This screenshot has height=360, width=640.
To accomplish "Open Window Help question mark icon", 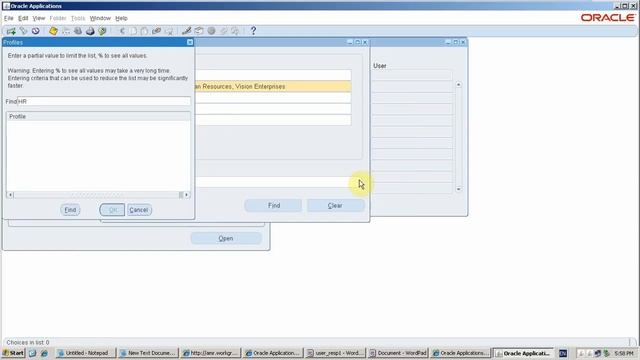I will click(x=253, y=31).
